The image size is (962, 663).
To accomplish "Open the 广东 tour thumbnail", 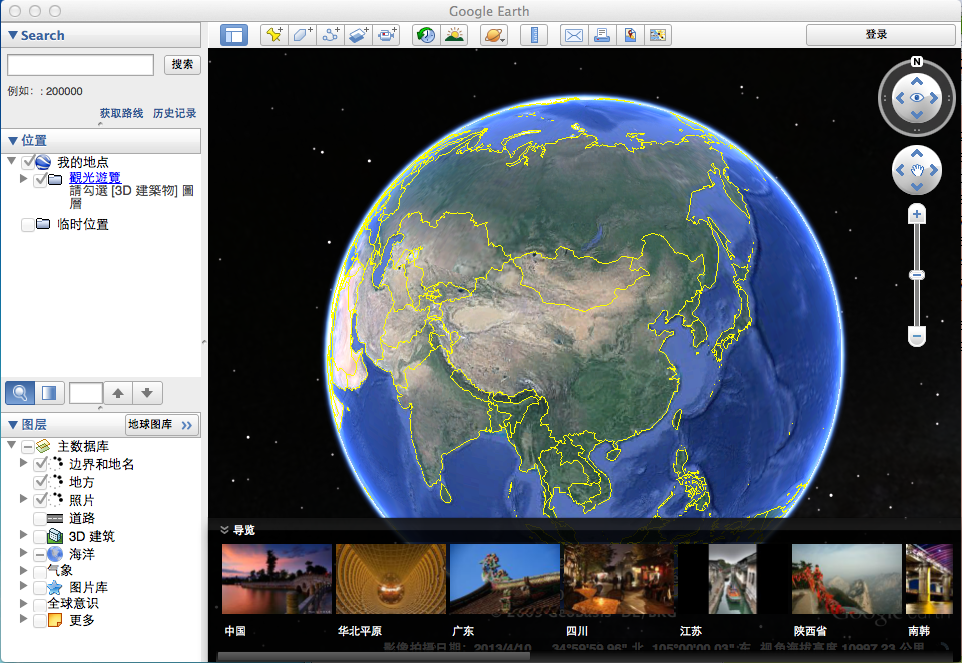I will pos(505,579).
